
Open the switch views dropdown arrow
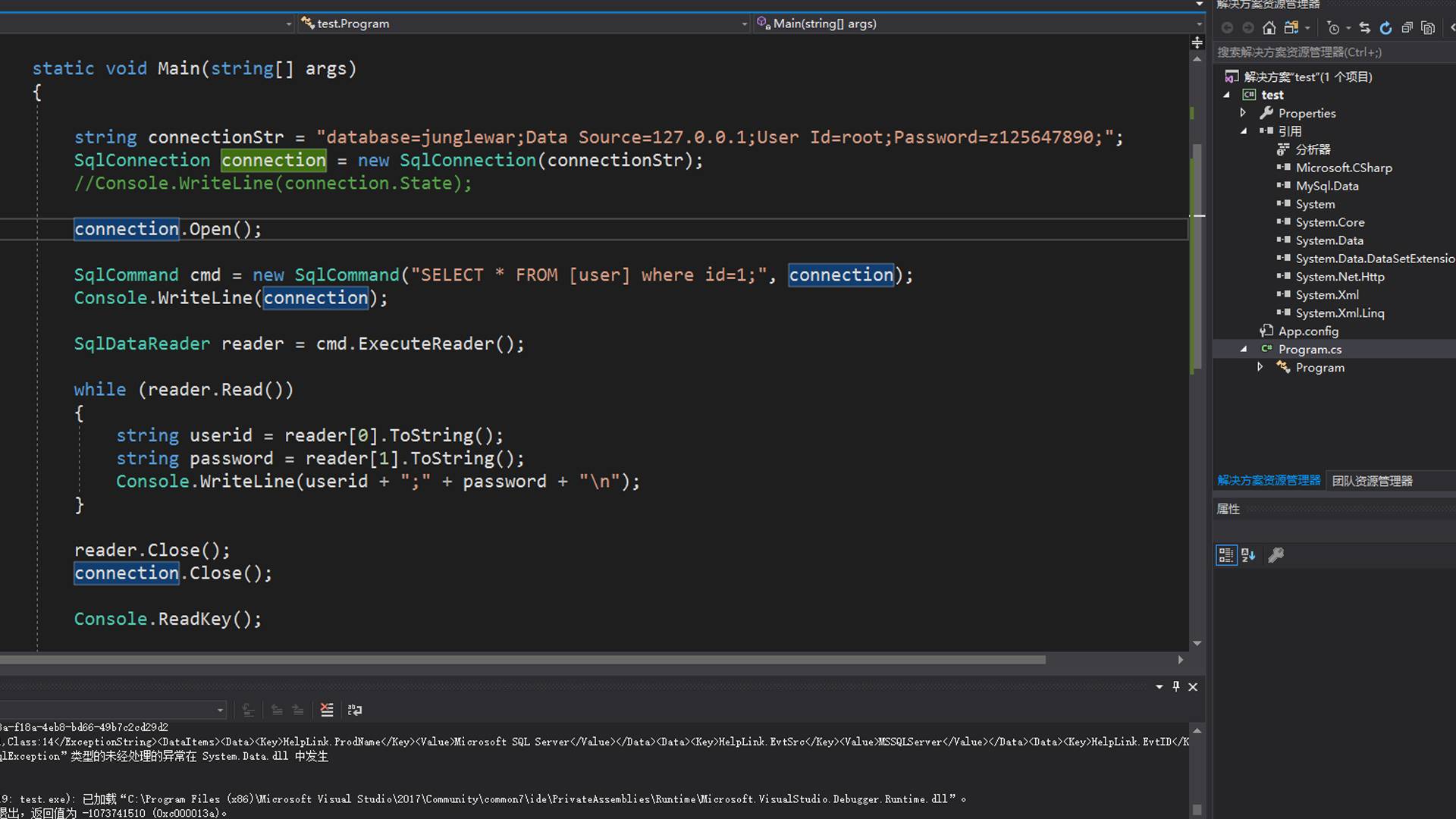pos(1307,28)
